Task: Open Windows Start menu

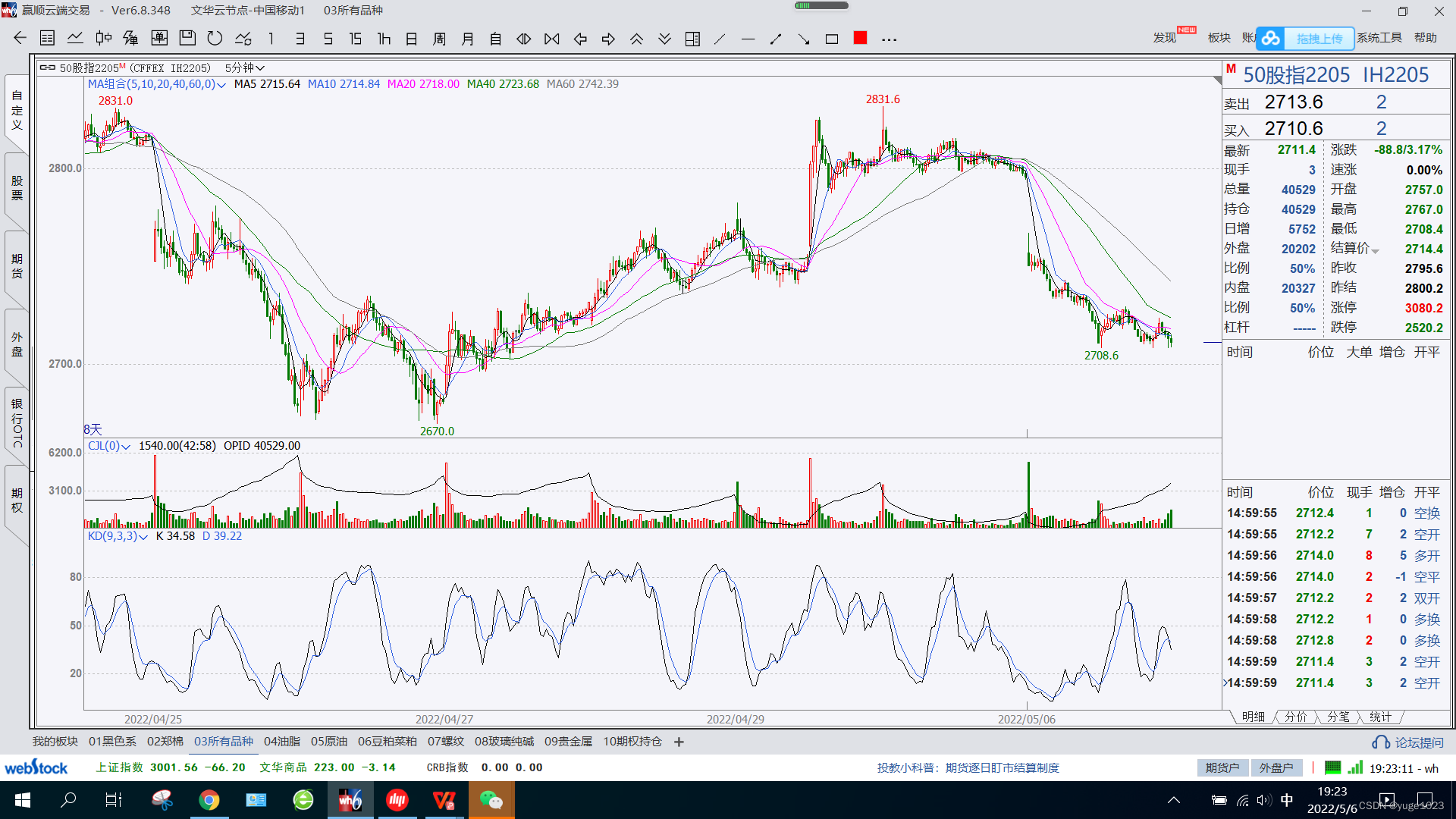Action: click(23, 800)
